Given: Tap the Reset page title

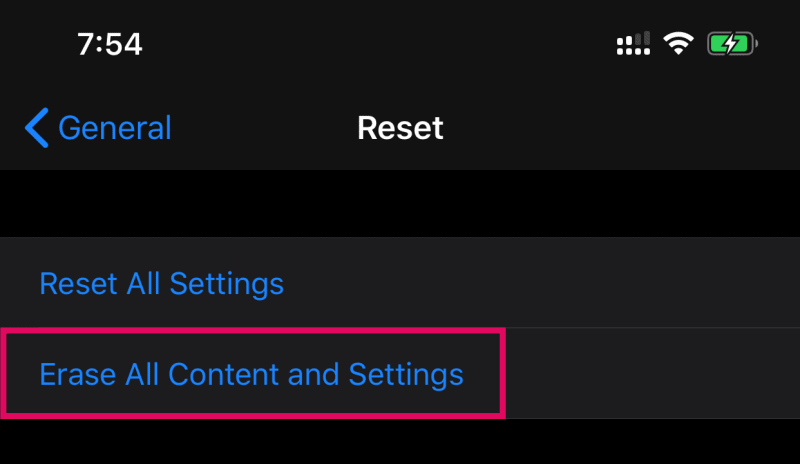Looking at the screenshot, I should pos(400,128).
